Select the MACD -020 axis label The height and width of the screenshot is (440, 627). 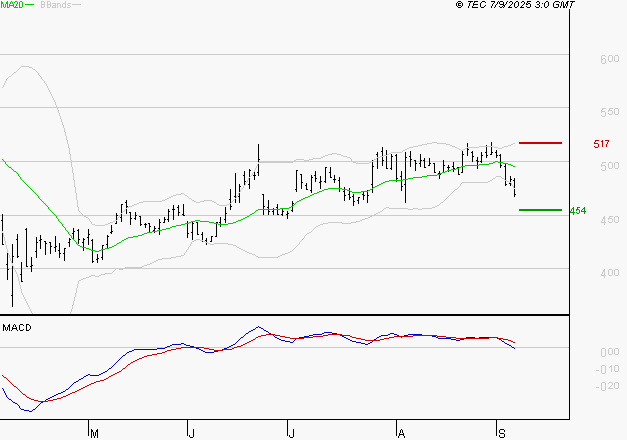(607, 386)
